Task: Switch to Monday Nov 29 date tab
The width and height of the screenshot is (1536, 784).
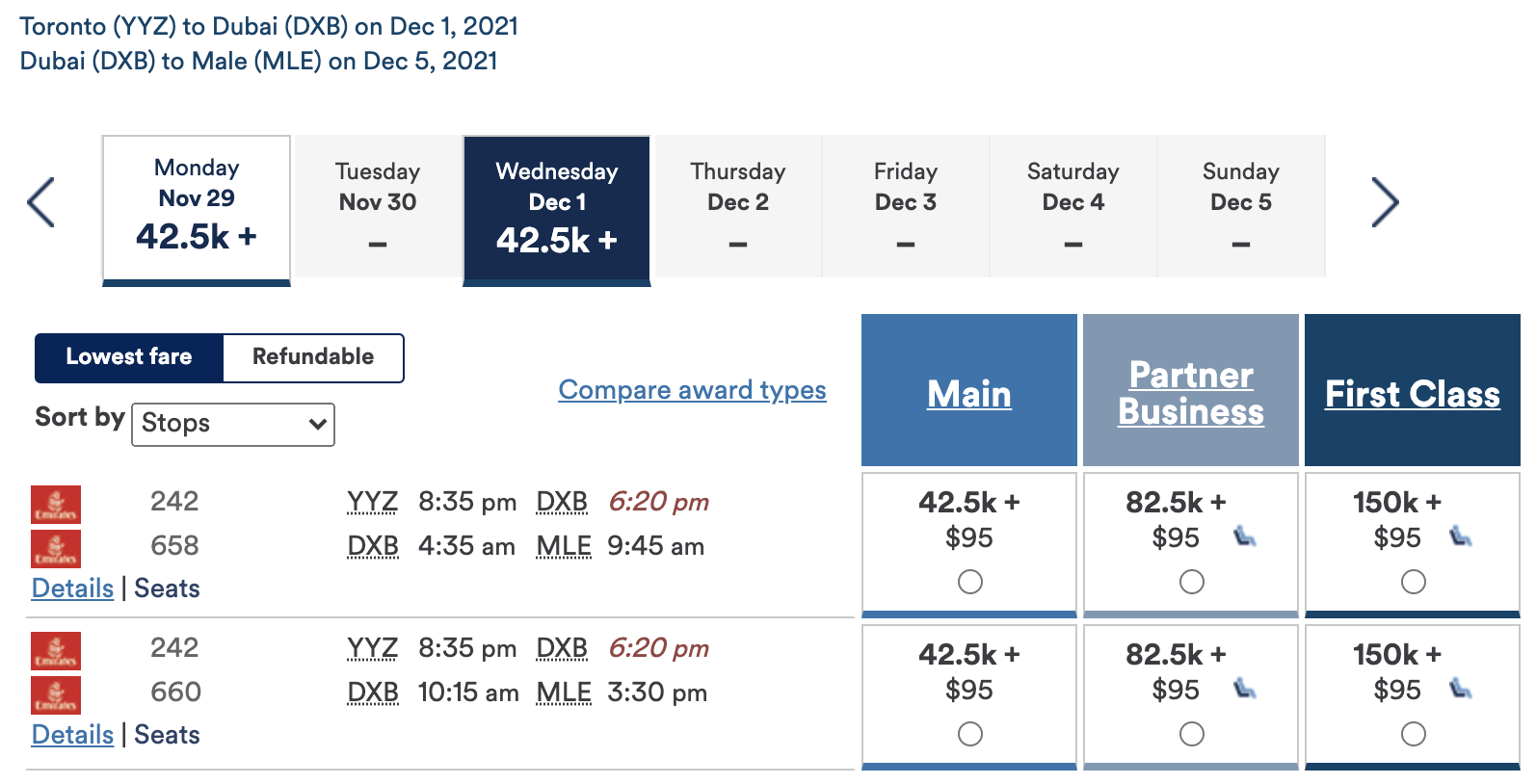Action: (197, 208)
